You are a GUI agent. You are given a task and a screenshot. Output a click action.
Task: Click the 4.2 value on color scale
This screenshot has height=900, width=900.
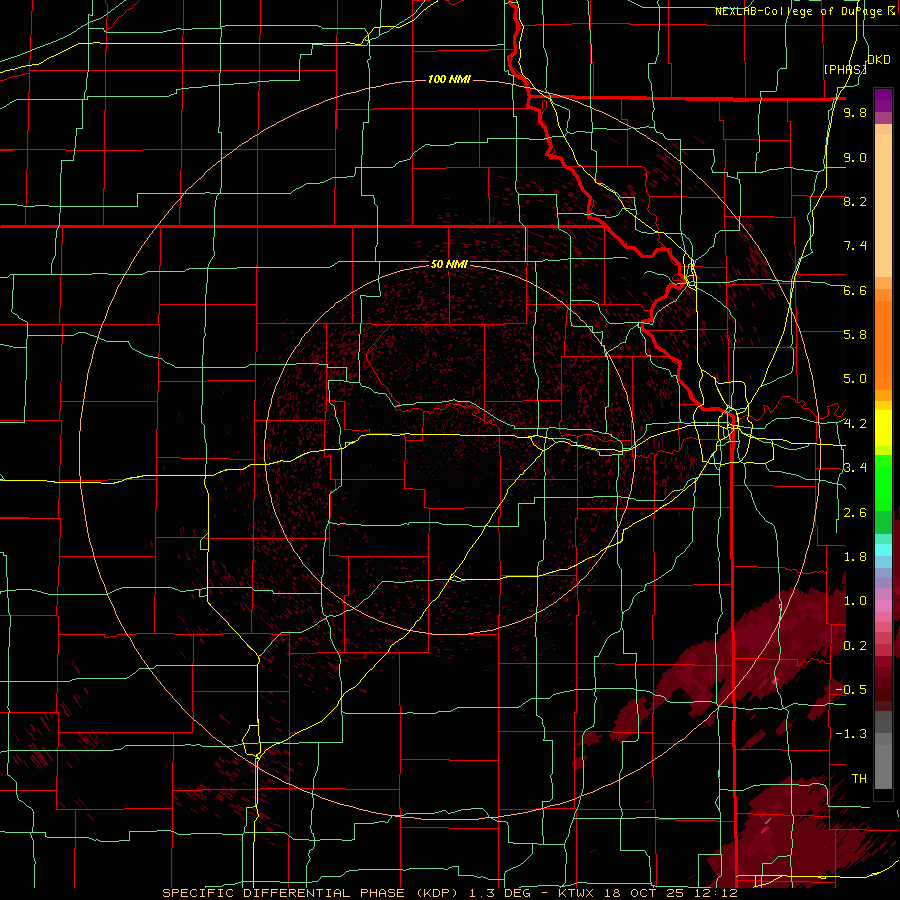click(855, 424)
